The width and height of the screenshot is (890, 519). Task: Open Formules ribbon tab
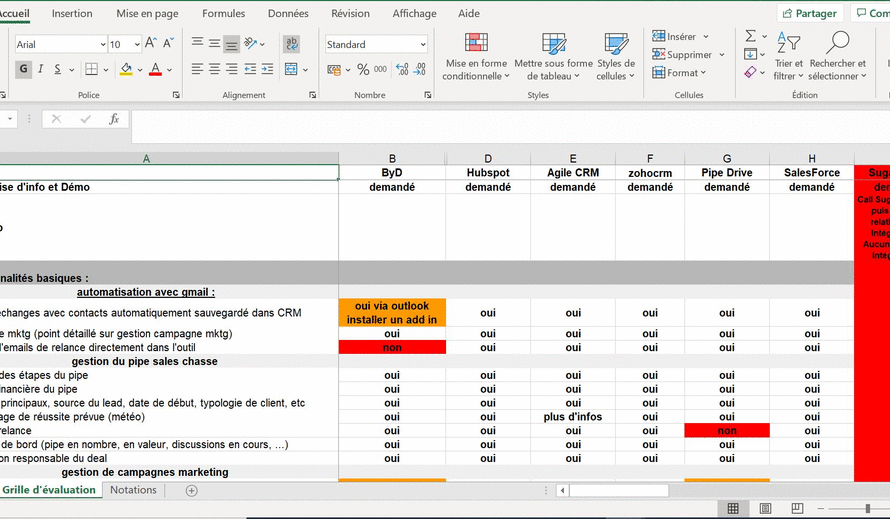point(224,13)
